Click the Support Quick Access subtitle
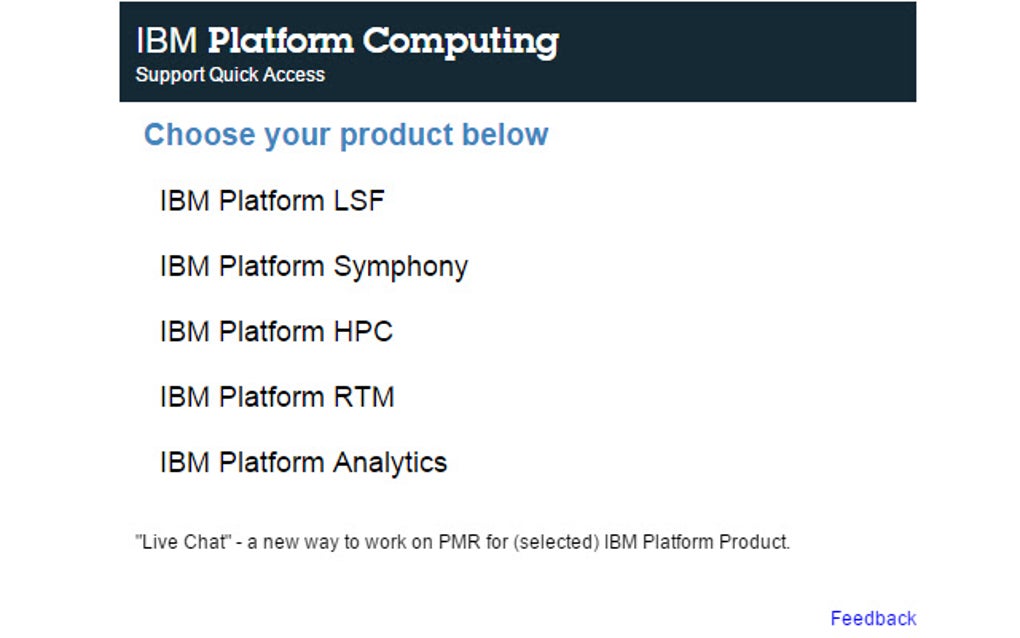Image resolution: width=1020 pixels, height=638 pixels. pyautogui.click(x=230, y=75)
